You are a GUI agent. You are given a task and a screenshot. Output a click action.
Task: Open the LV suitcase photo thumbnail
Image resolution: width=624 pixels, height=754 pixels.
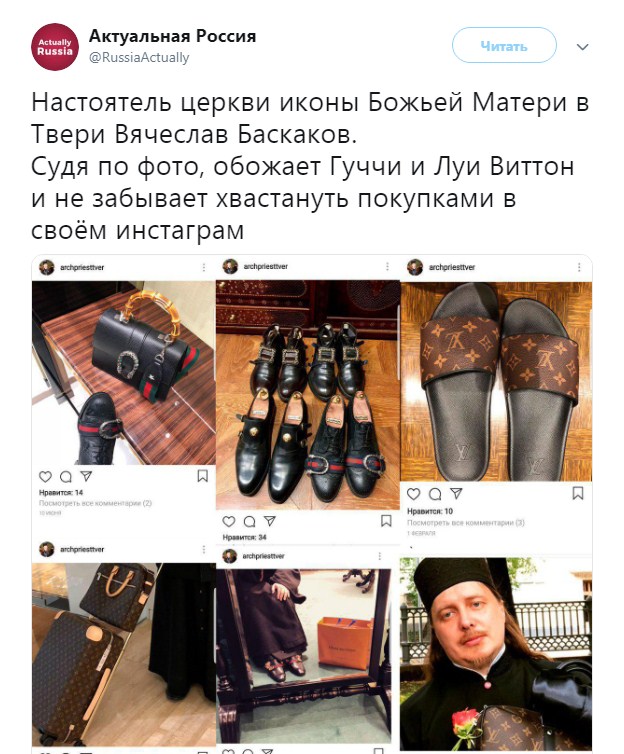(124, 654)
